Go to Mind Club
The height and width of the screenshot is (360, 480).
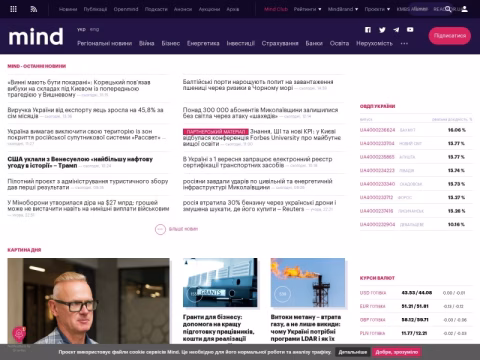click(x=276, y=9)
